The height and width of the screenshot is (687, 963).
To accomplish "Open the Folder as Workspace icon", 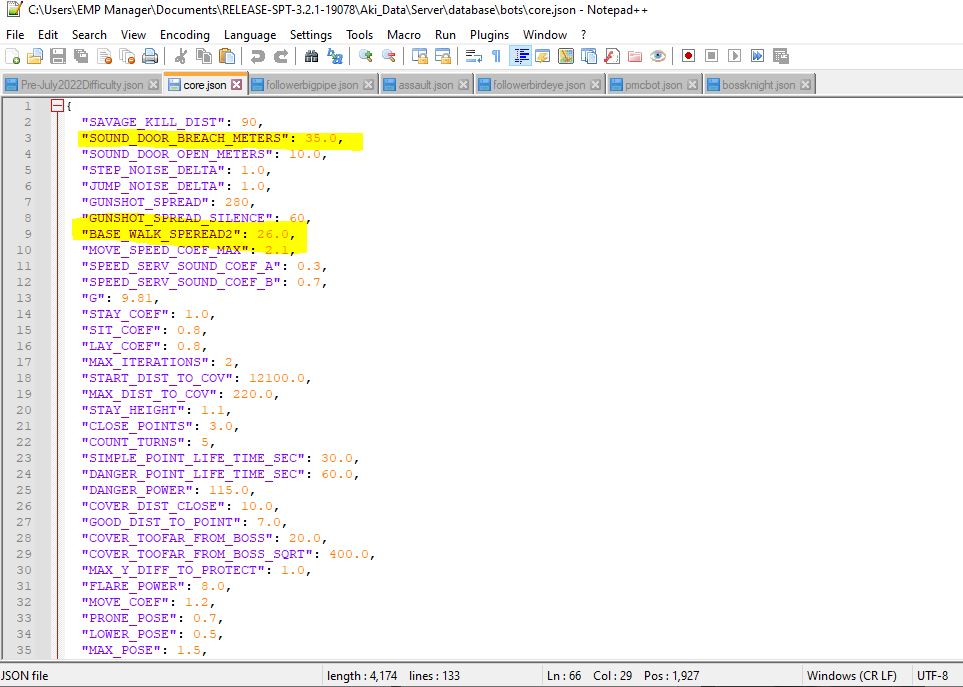I will (x=635, y=56).
